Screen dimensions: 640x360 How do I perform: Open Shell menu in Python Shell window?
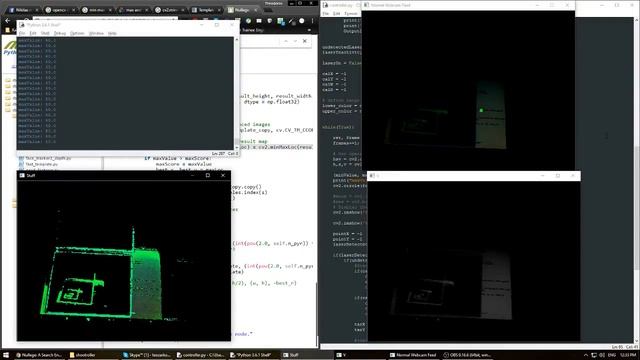(x=45, y=33)
